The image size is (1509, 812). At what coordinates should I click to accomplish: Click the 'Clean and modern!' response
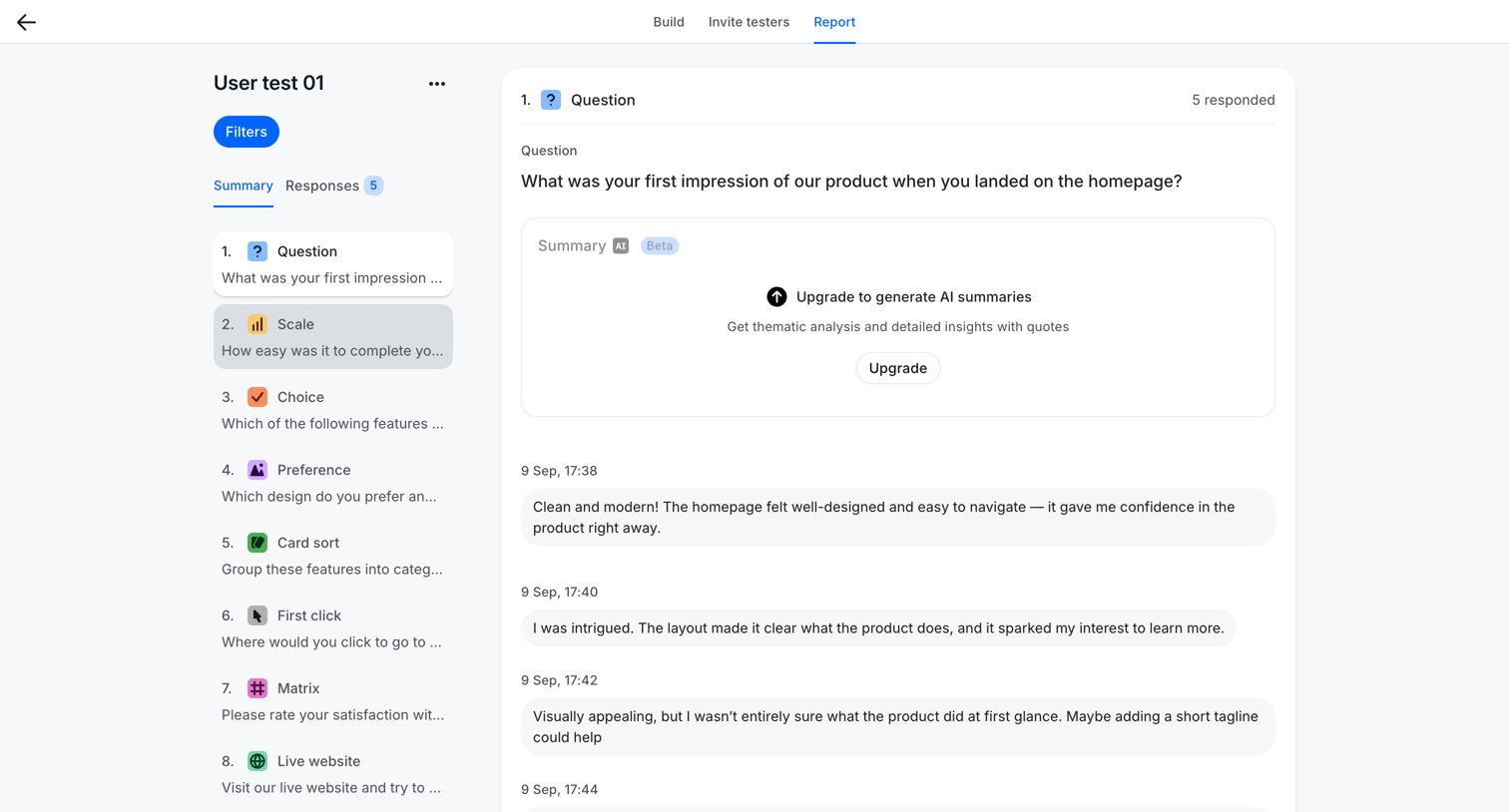pyautogui.click(x=898, y=517)
